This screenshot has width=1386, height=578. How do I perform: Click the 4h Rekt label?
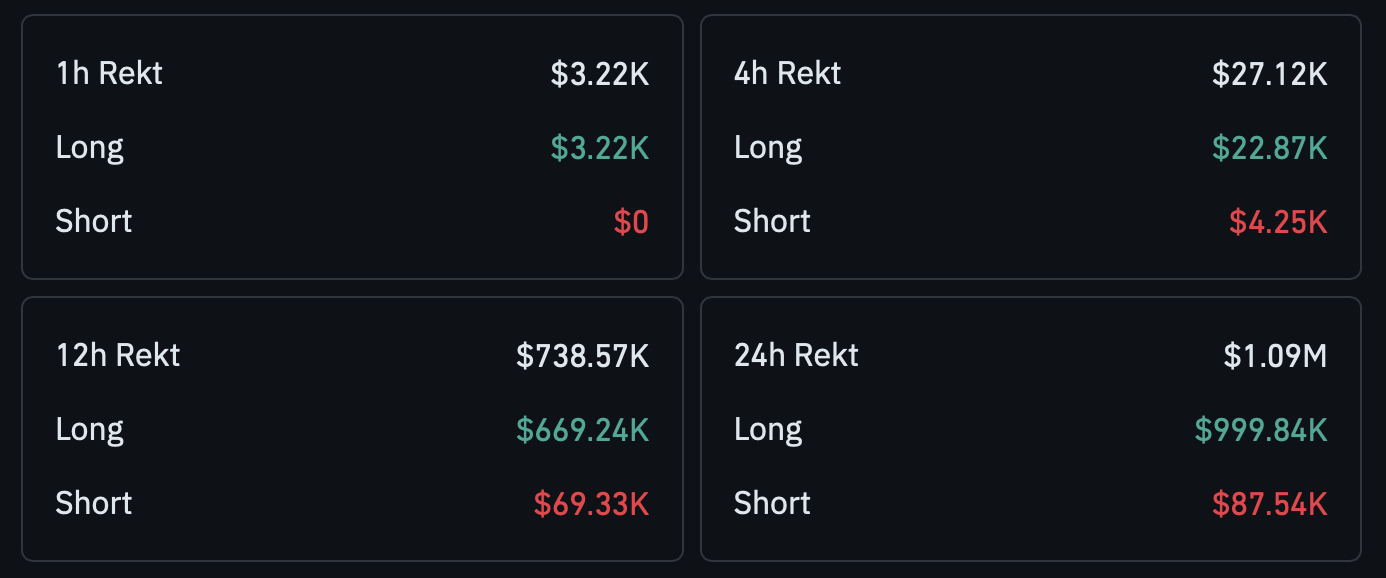[788, 74]
